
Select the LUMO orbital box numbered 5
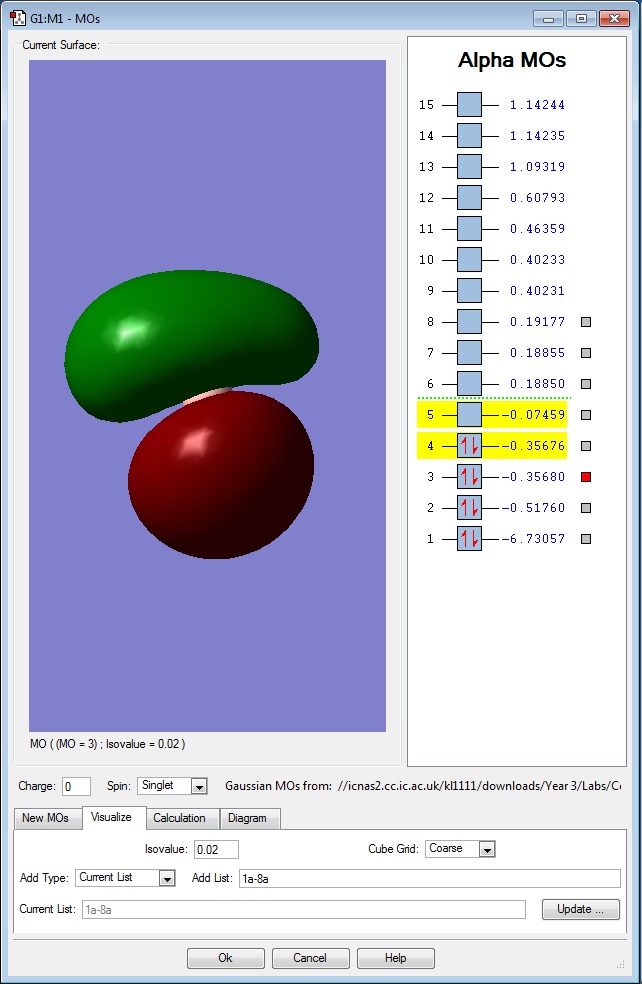tap(469, 415)
